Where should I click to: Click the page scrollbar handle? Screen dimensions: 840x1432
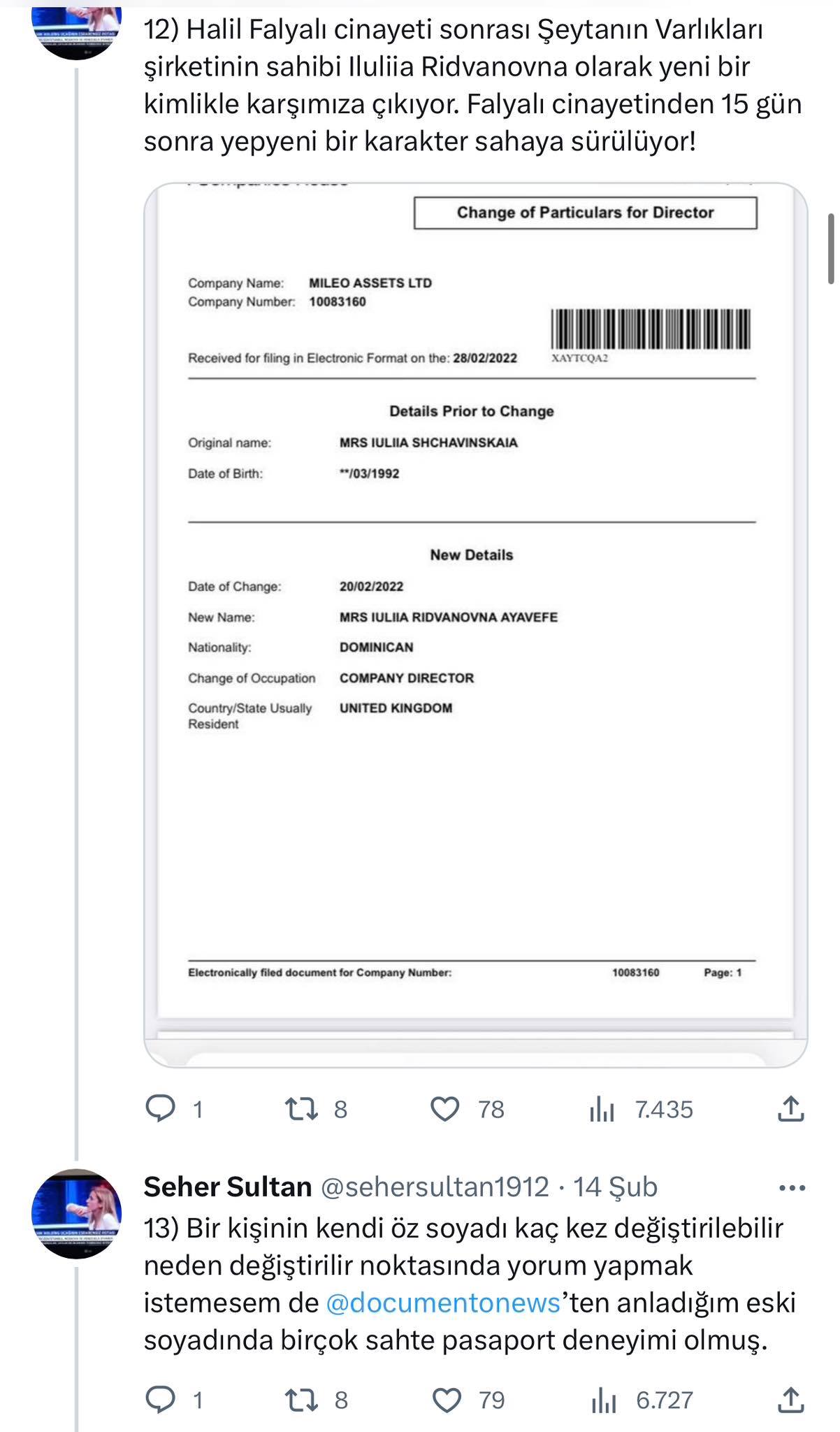coord(831,248)
